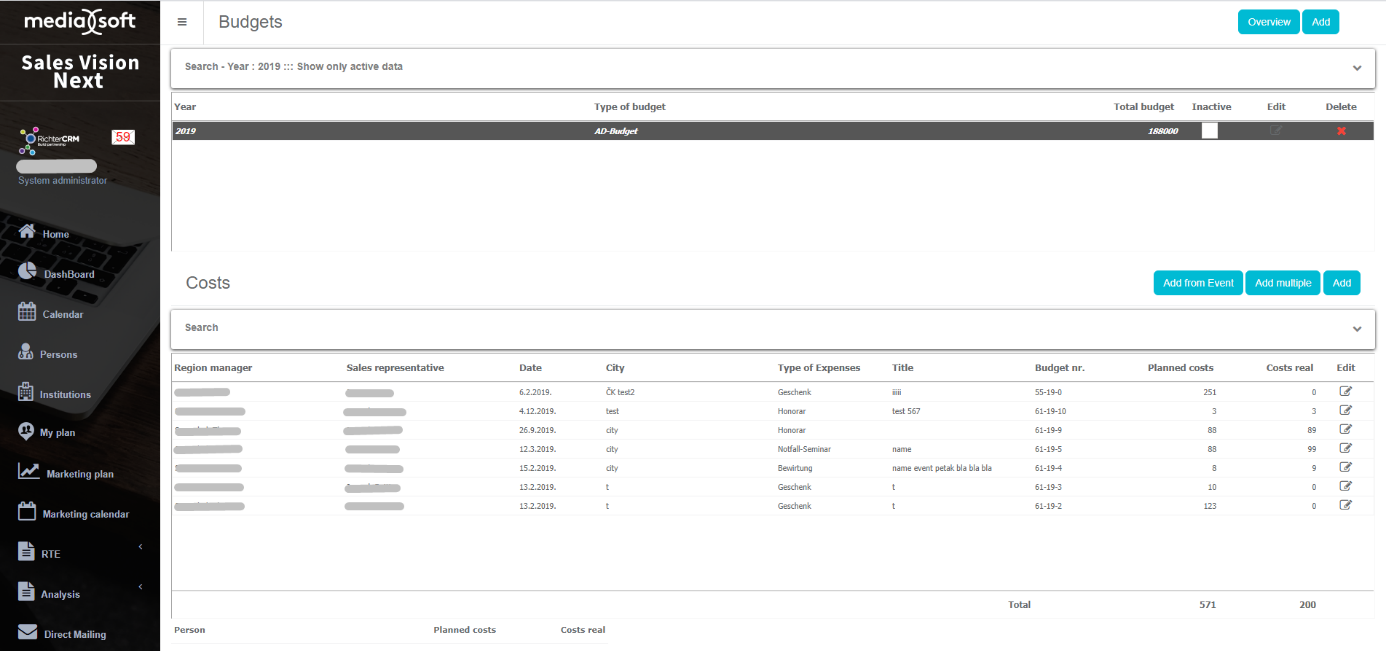
Task: Delete the 2019 AD-Budget row
Action: click(x=1341, y=131)
